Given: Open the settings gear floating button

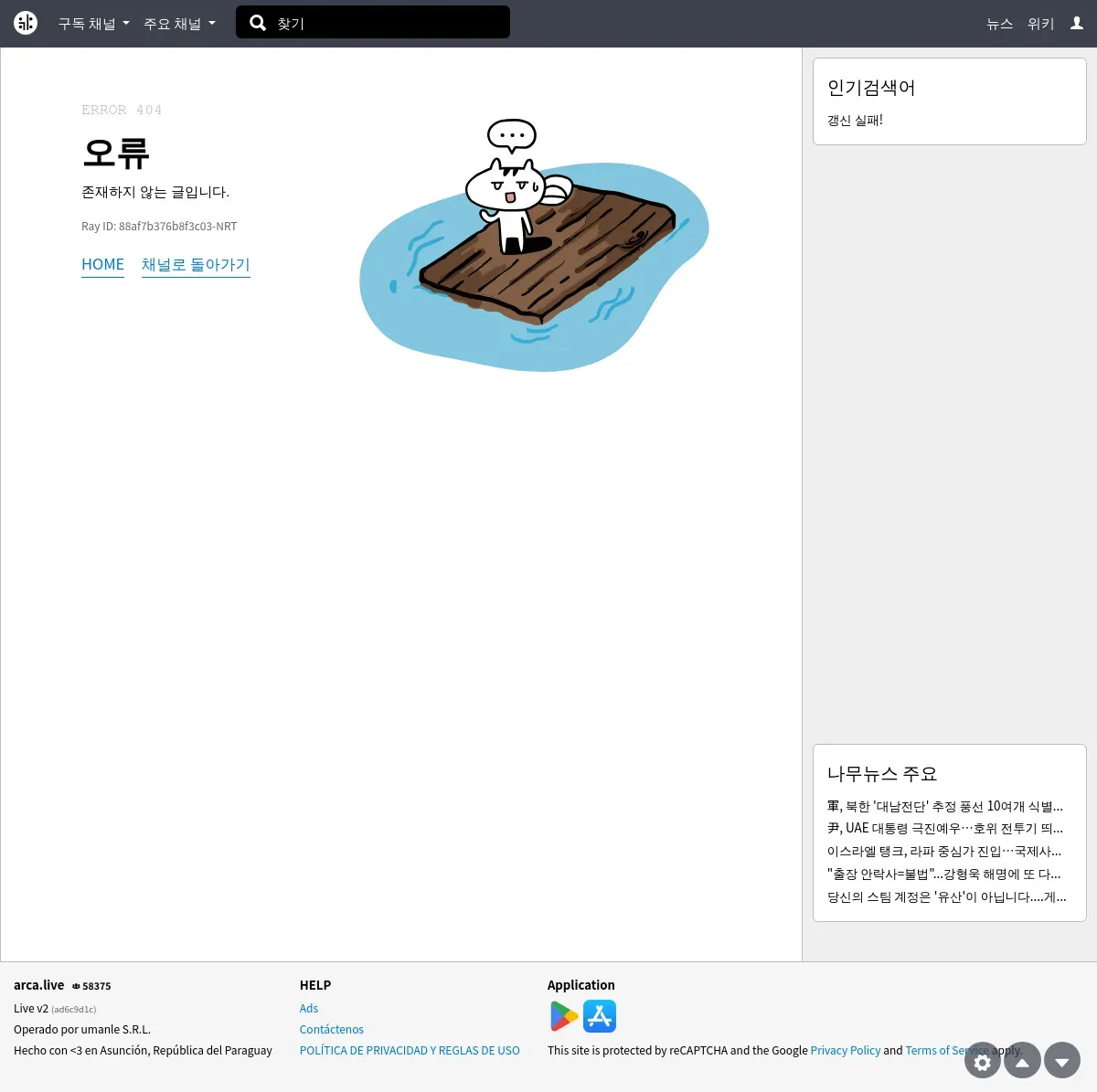Looking at the screenshot, I should click(x=983, y=1061).
